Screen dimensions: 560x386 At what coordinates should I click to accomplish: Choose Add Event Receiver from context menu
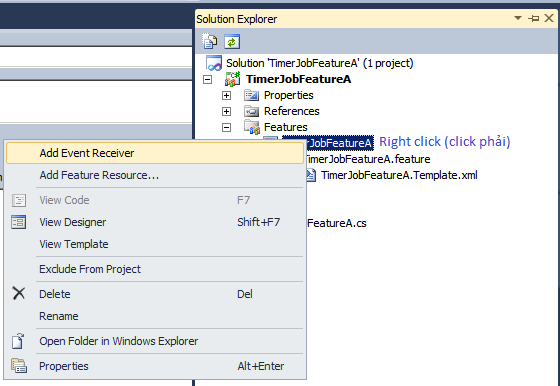click(155, 153)
